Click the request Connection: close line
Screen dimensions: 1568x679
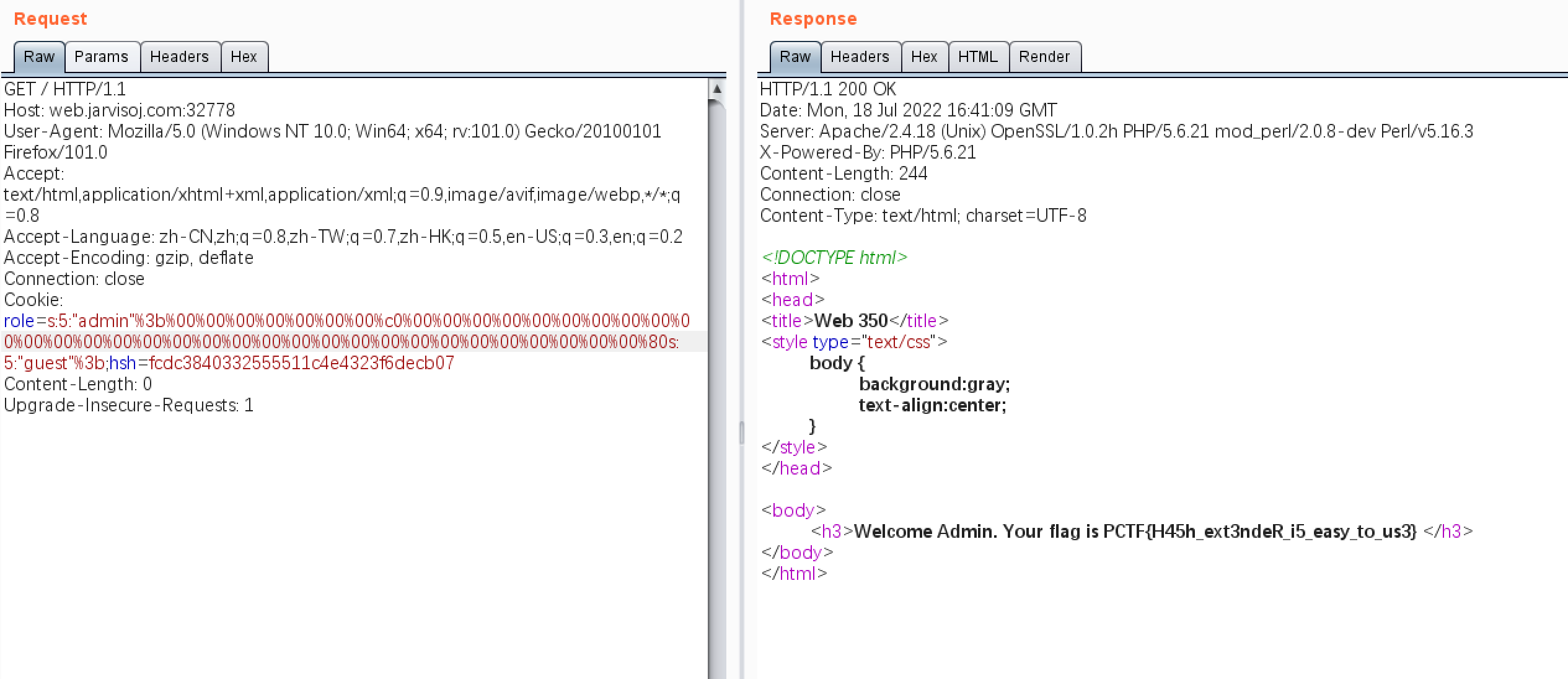[x=74, y=279]
